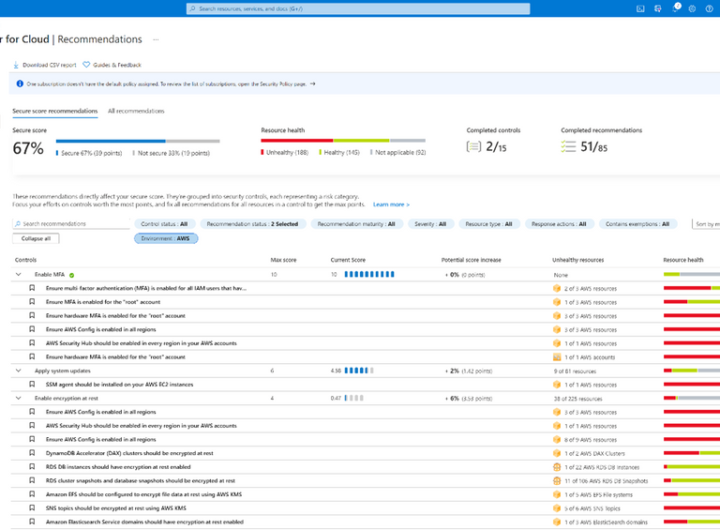Click icon beside AWS ElasticSearch domains

pos(557,522)
